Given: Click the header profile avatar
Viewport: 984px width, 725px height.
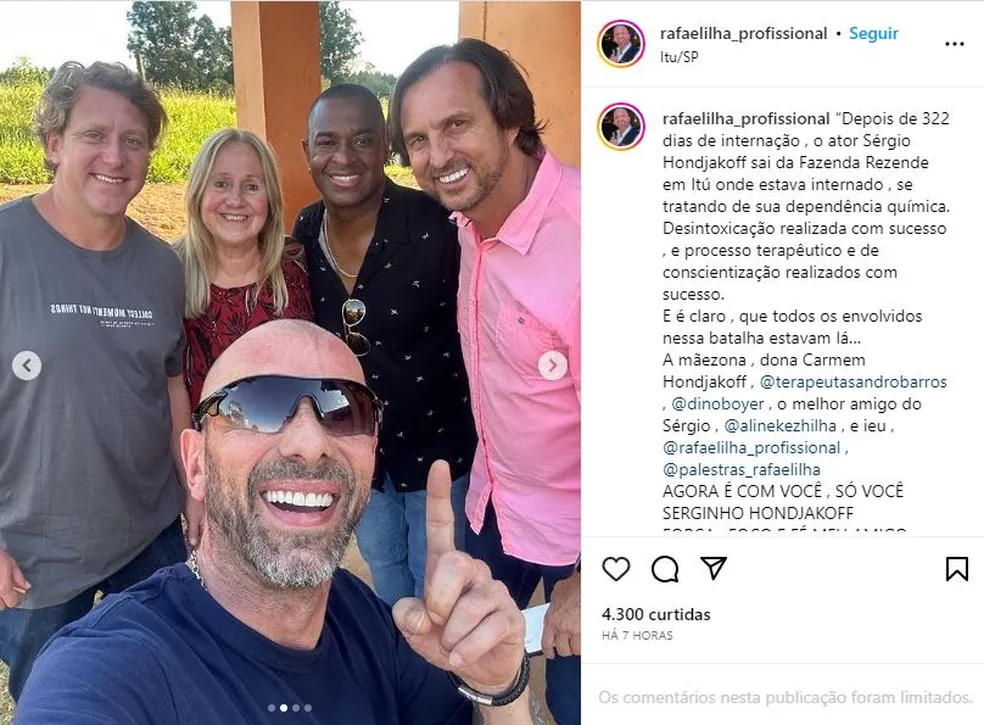Looking at the screenshot, I should coord(621,43).
